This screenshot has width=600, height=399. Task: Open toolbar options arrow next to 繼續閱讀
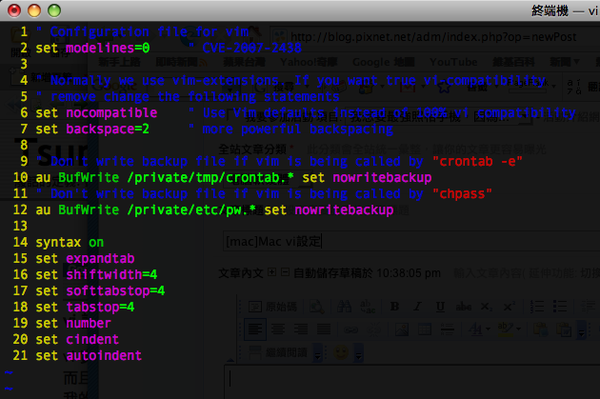[318, 353]
